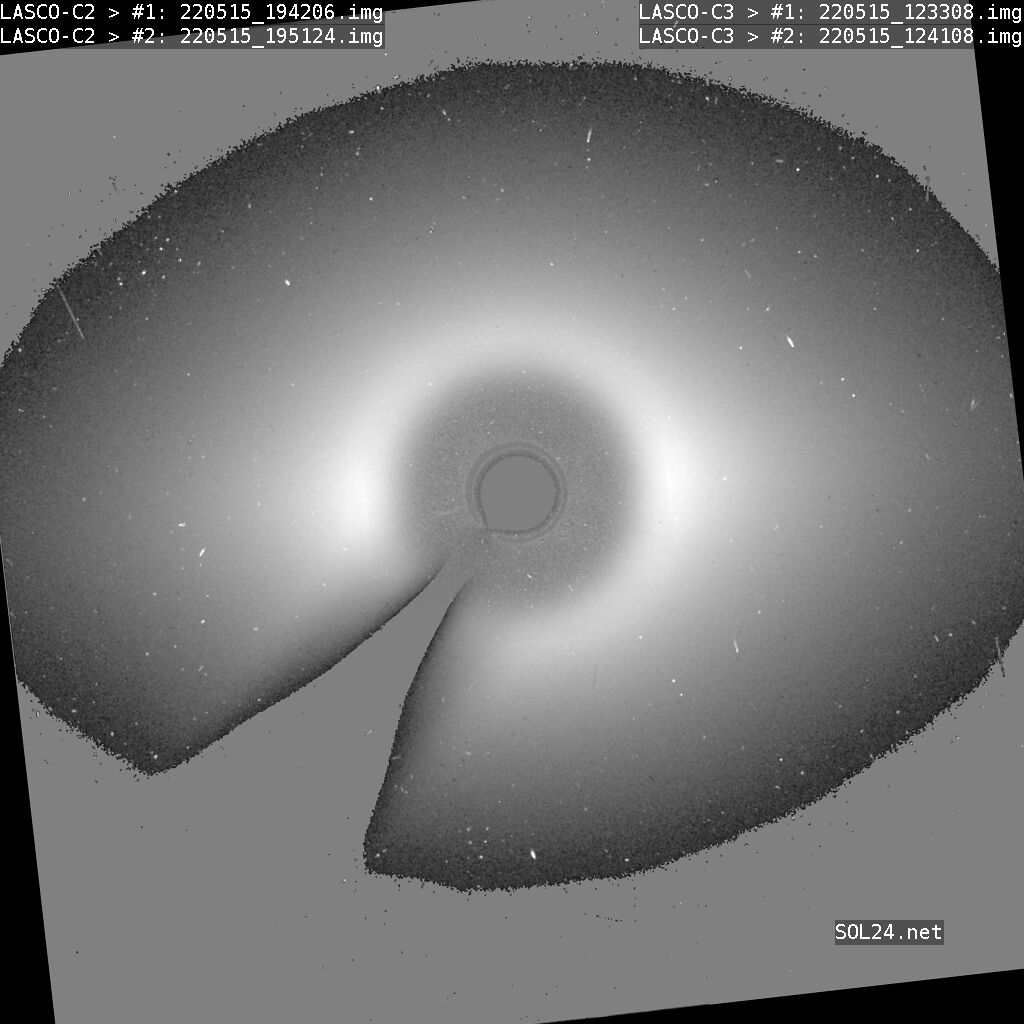This screenshot has height=1024, width=1024.
Task: Select the LASCO-C2 #2 220515_195124.img label
Action: (191, 36)
